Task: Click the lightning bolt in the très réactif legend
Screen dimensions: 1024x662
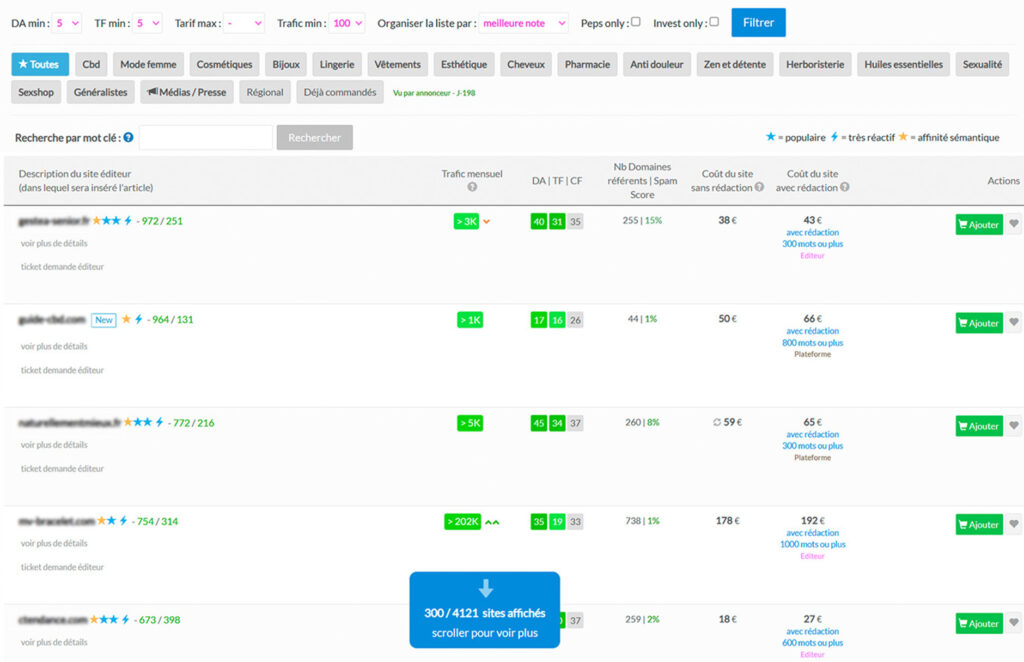Action: coord(834,137)
